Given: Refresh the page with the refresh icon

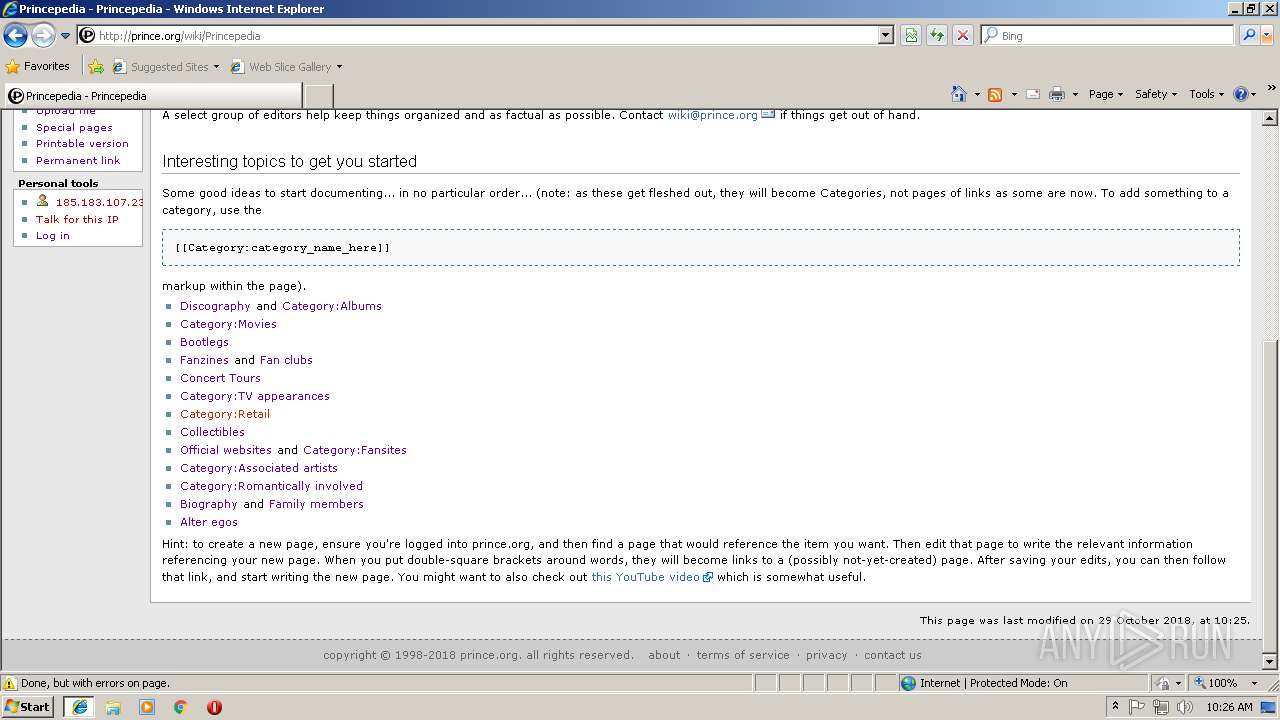Looking at the screenshot, I should [937, 36].
